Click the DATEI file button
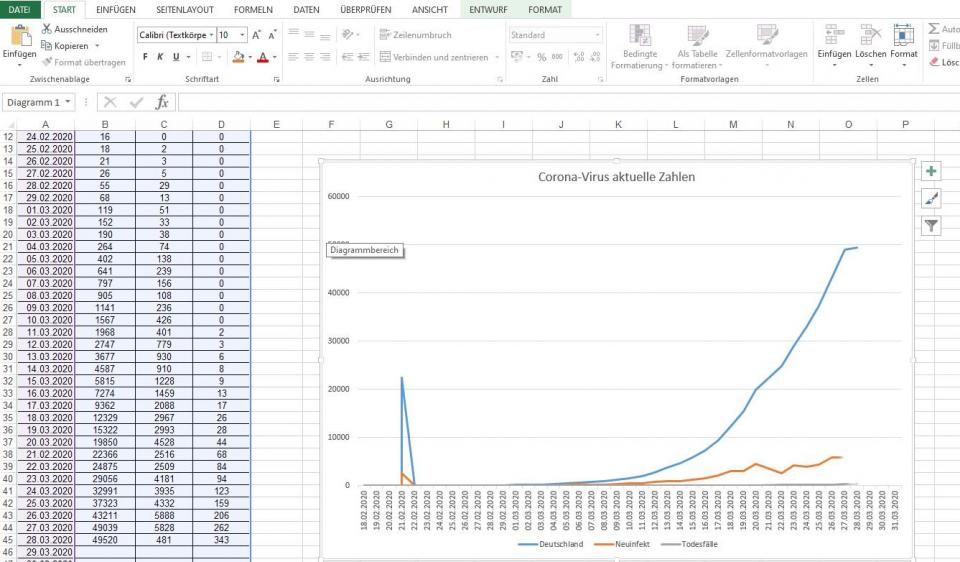Screen dimensions: 960x562 [19, 9]
